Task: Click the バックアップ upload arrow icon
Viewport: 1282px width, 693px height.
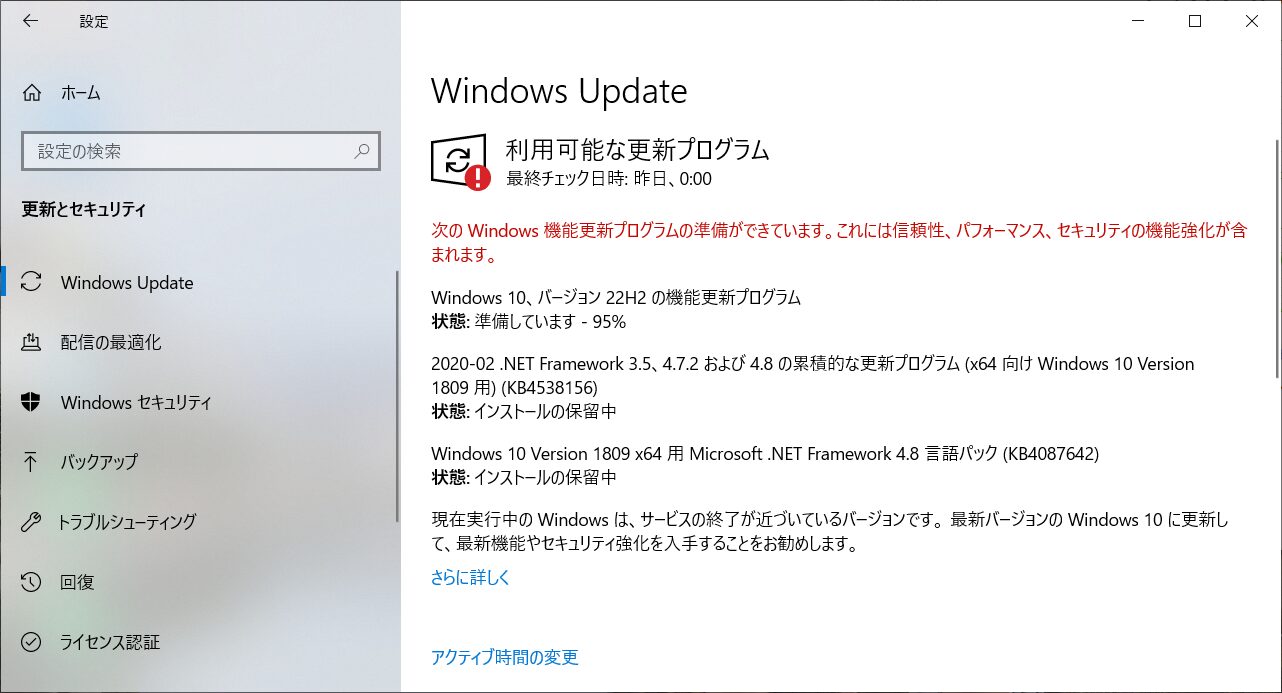Action: 32,462
